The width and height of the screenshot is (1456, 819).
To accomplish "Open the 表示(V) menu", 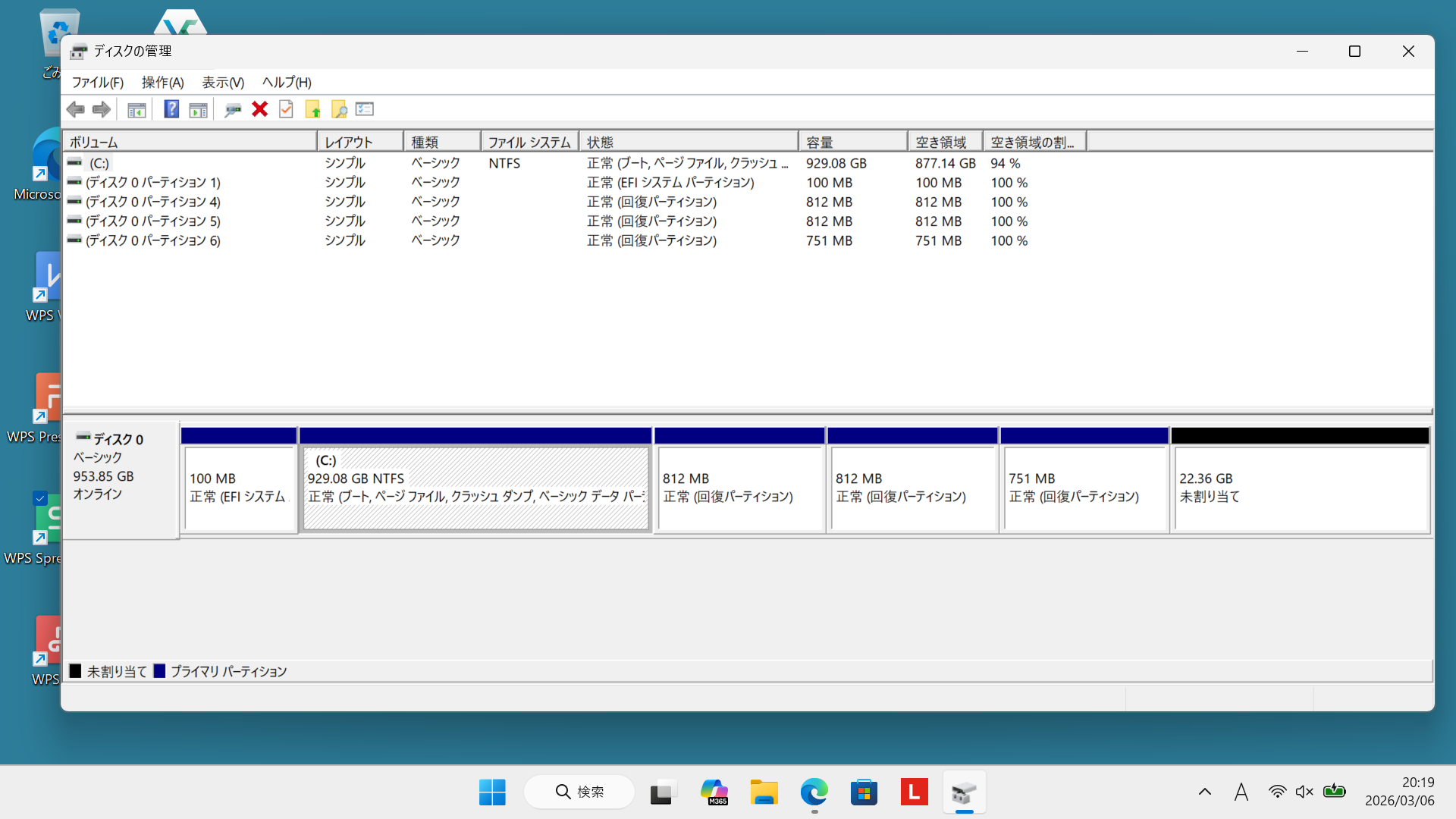I will [222, 82].
